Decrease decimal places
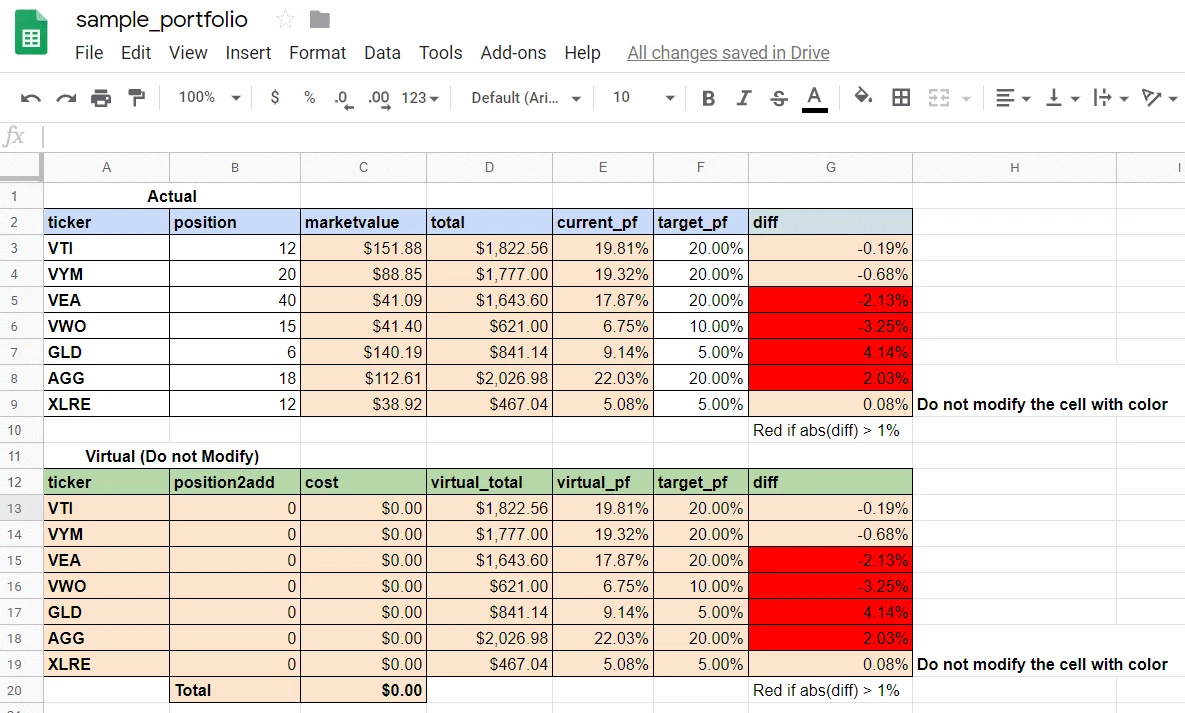Viewport: 1185px width, 713px height. click(344, 98)
